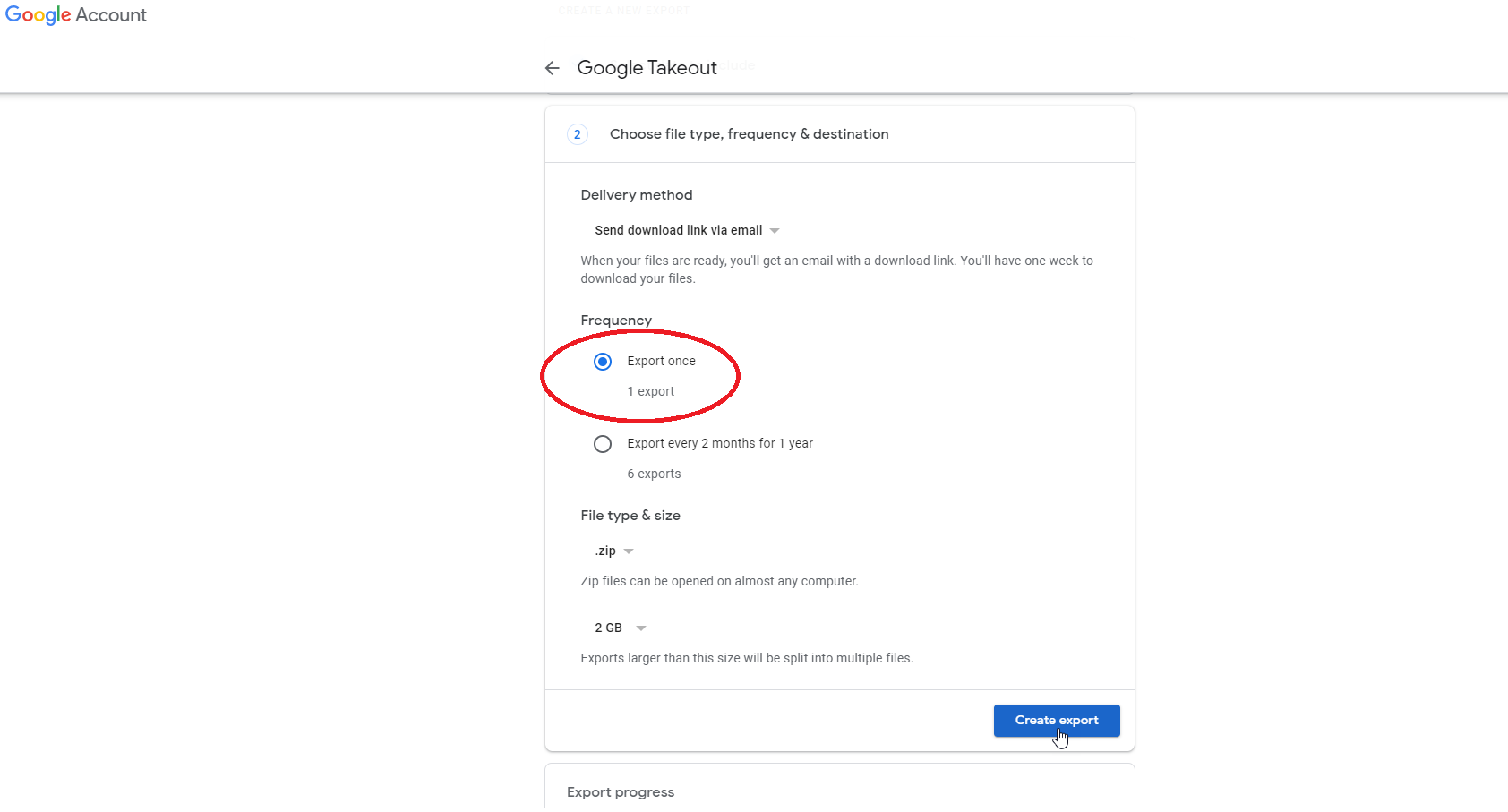Image resolution: width=1508 pixels, height=812 pixels.
Task: Click the 'Export every 2 months for 1 year' label
Action: [720, 443]
